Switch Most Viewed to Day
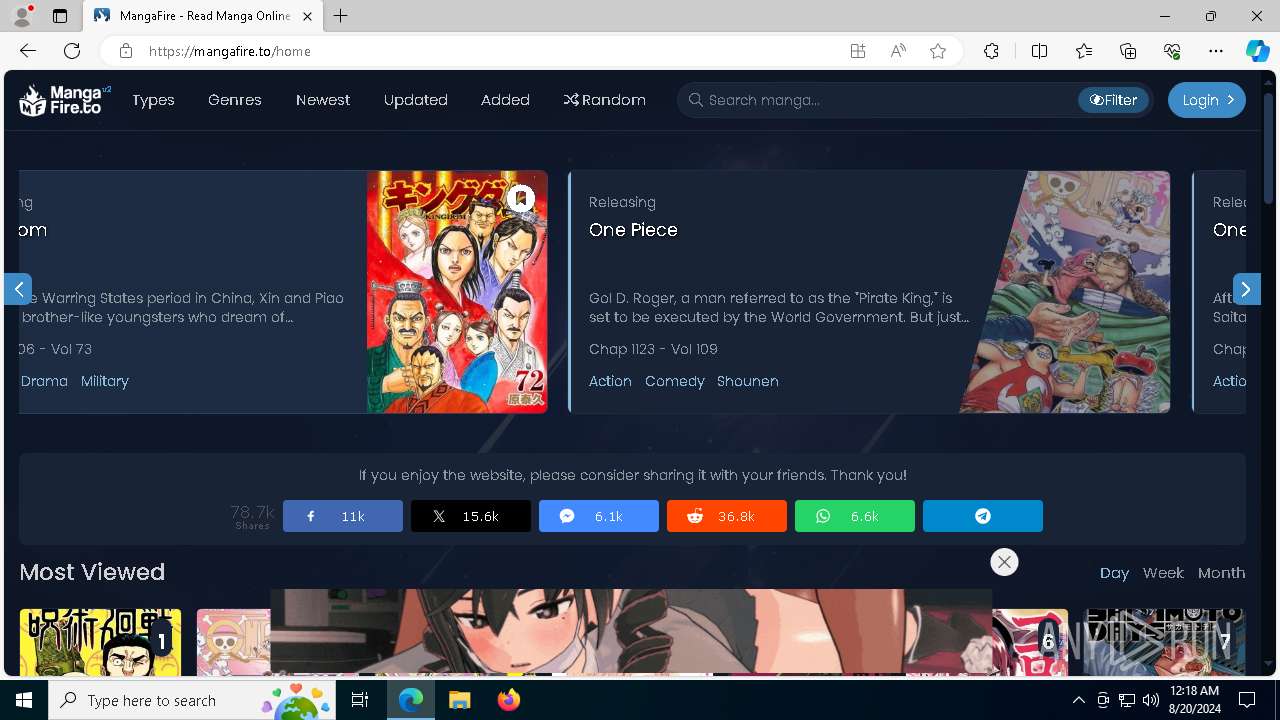 [x=1114, y=573]
